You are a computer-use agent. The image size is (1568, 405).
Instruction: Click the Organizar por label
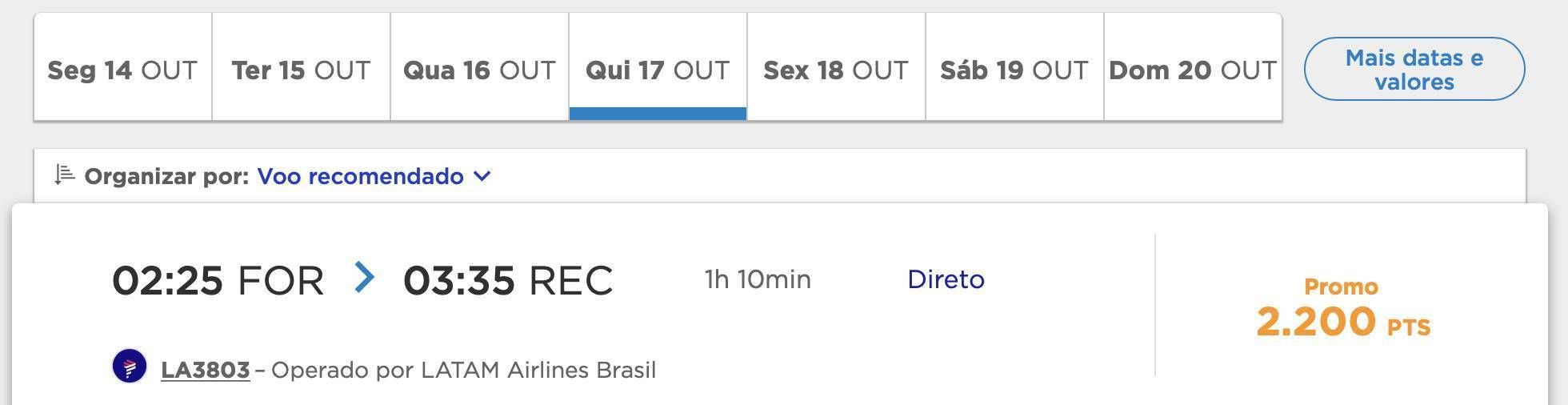pyautogui.click(x=167, y=176)
